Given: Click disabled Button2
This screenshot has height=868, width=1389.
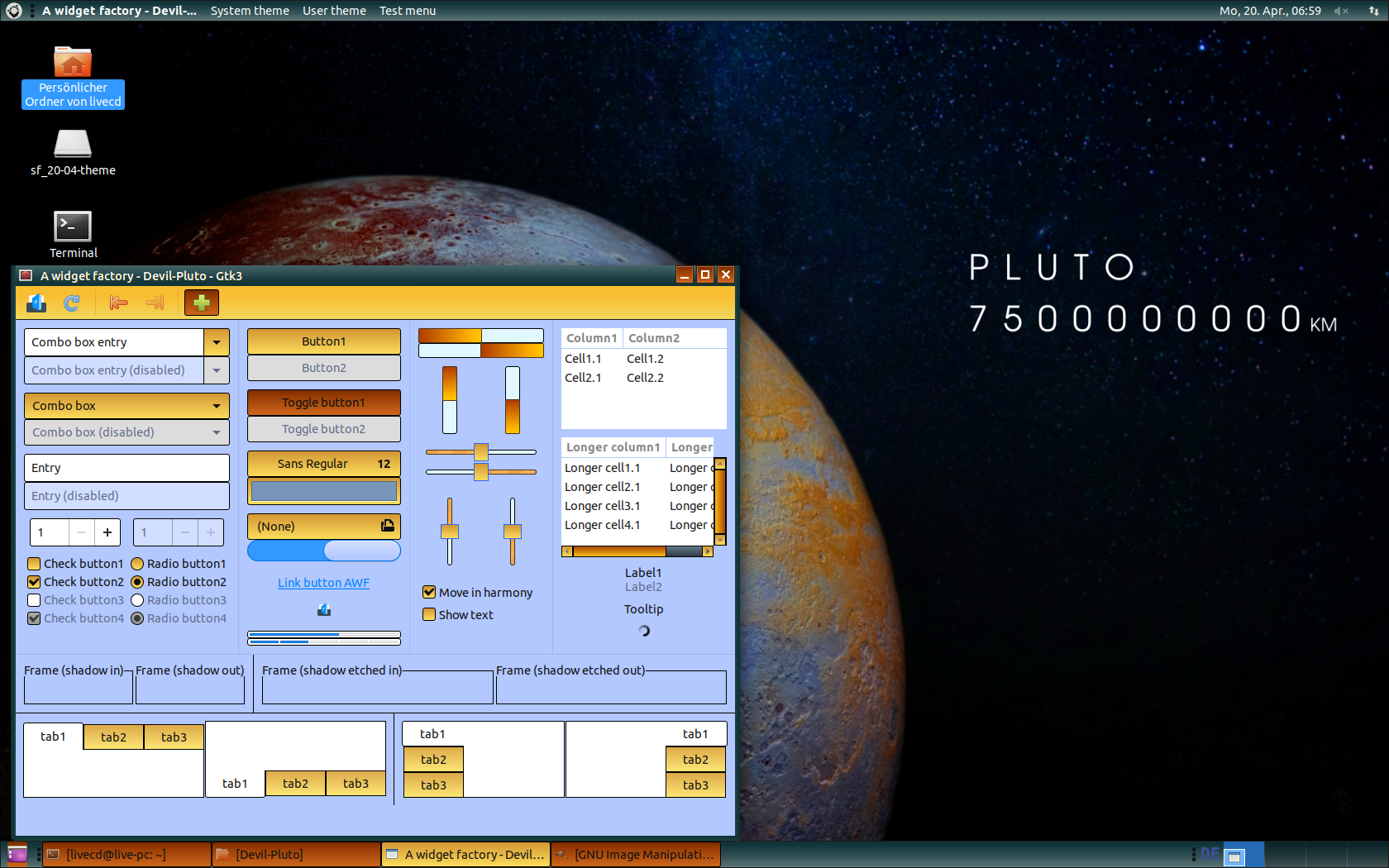Looking at the screenshot, I should 324,368.
